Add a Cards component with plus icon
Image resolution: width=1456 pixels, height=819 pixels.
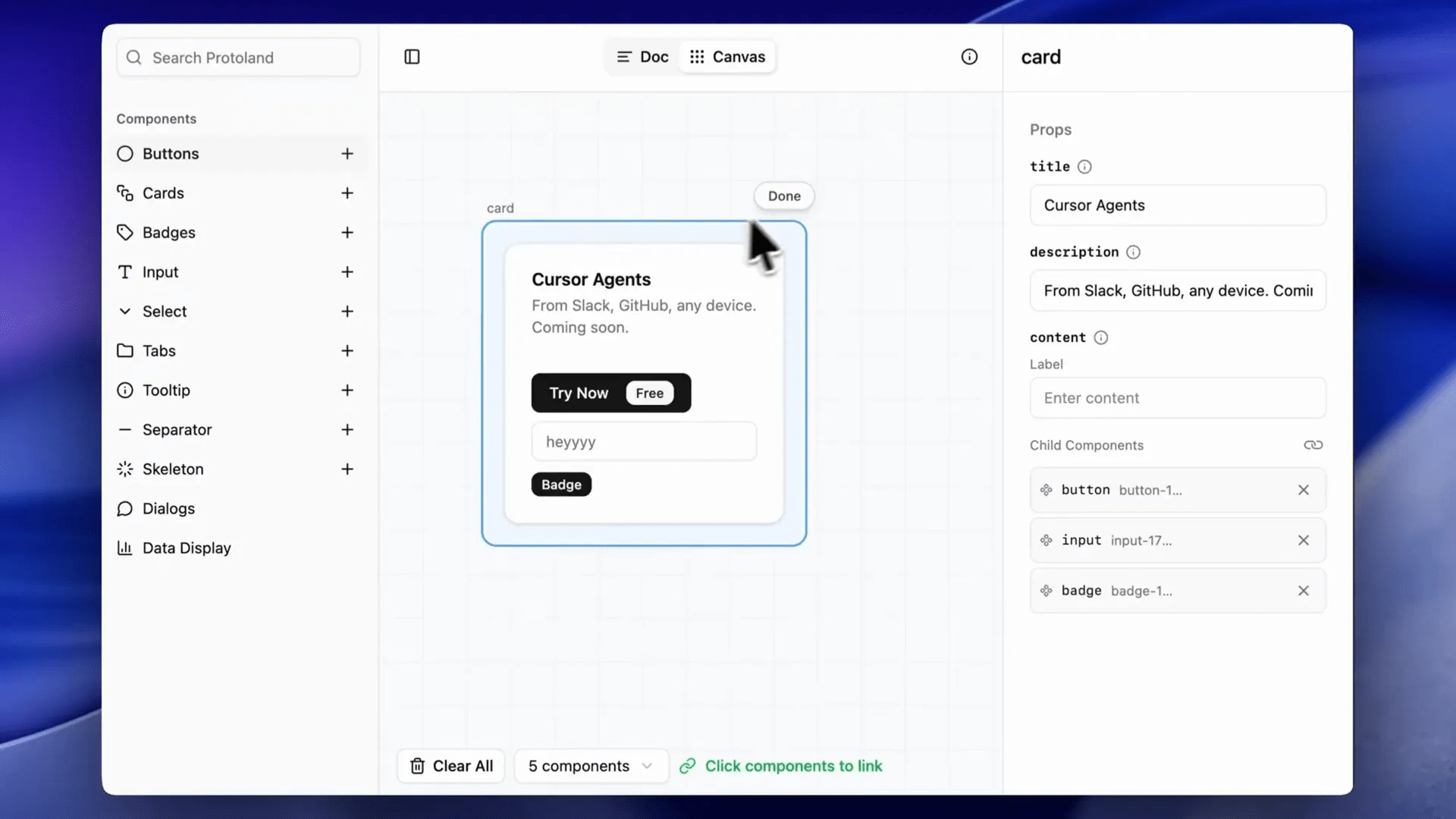347,193
